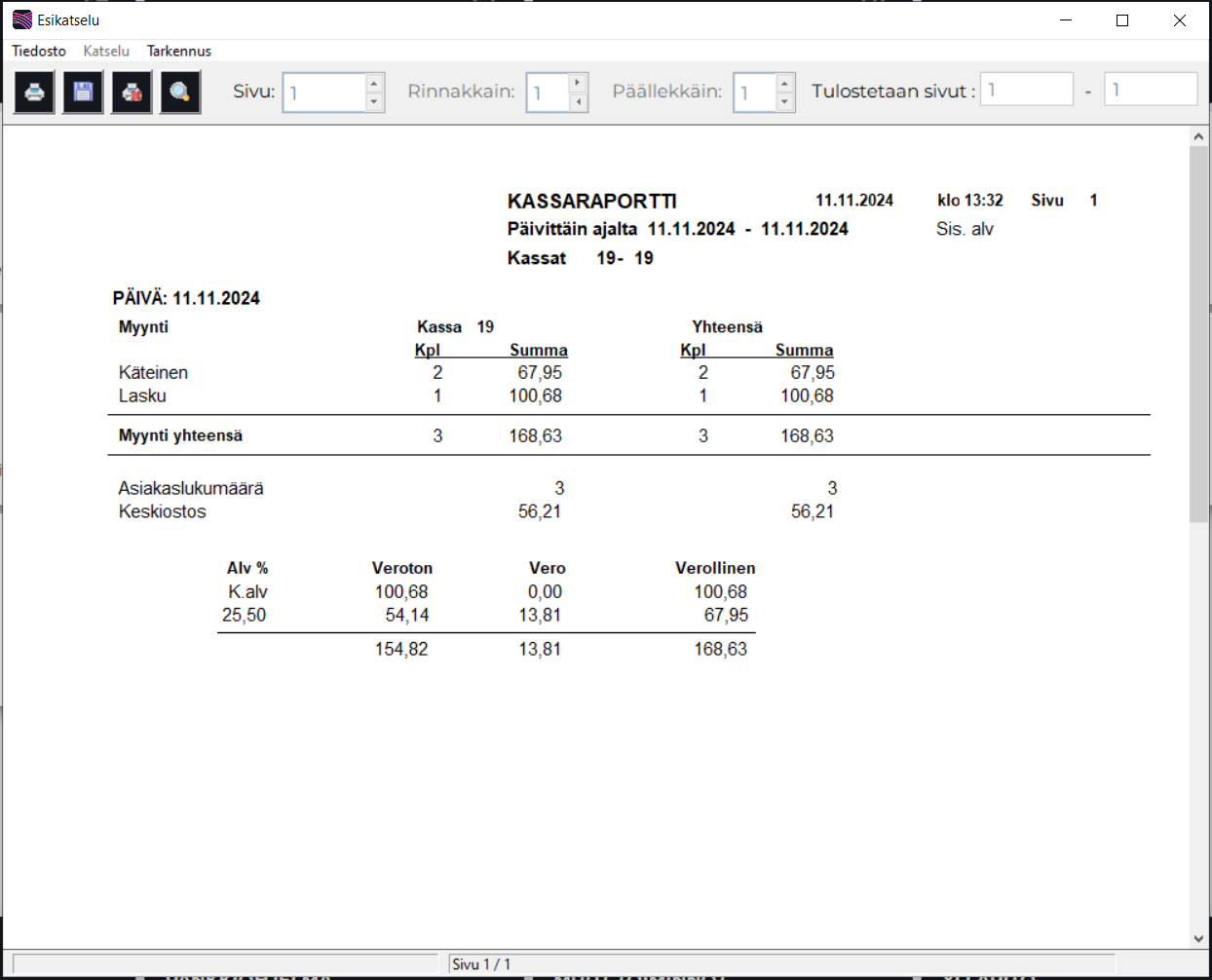The width and height of the screenshot is (1212, 980).
Task: Open the Tarkennus menu
Action: pyautogui.click(x=179, y=51)
